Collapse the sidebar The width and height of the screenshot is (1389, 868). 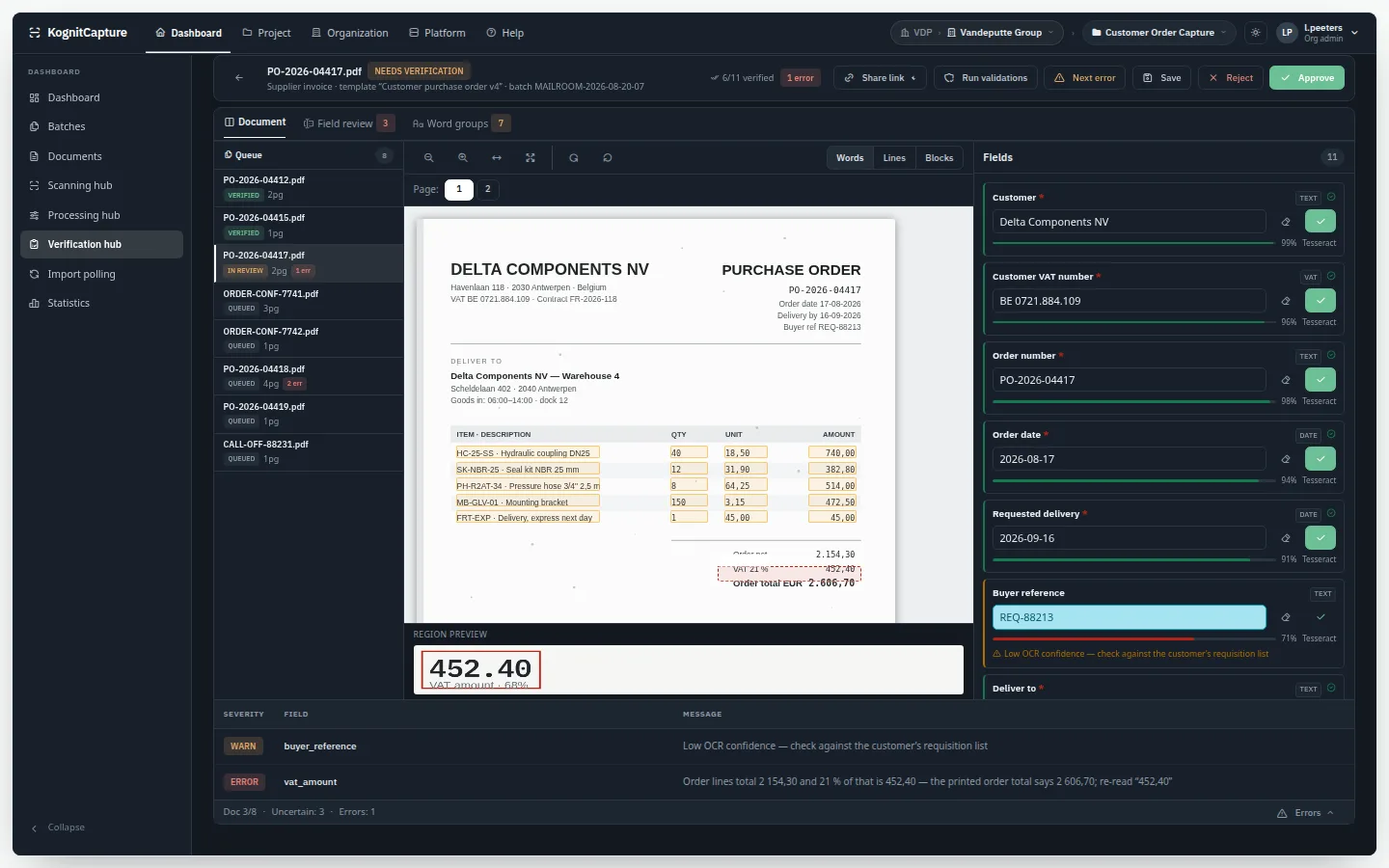(x=58, y=827)
